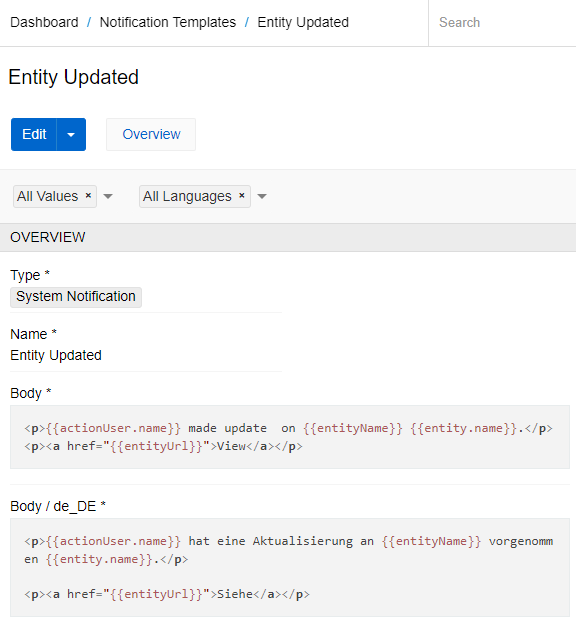Open the caret next to Edit
The height and width of the screenshot is (625, 576).
click(x=71, y=134)
